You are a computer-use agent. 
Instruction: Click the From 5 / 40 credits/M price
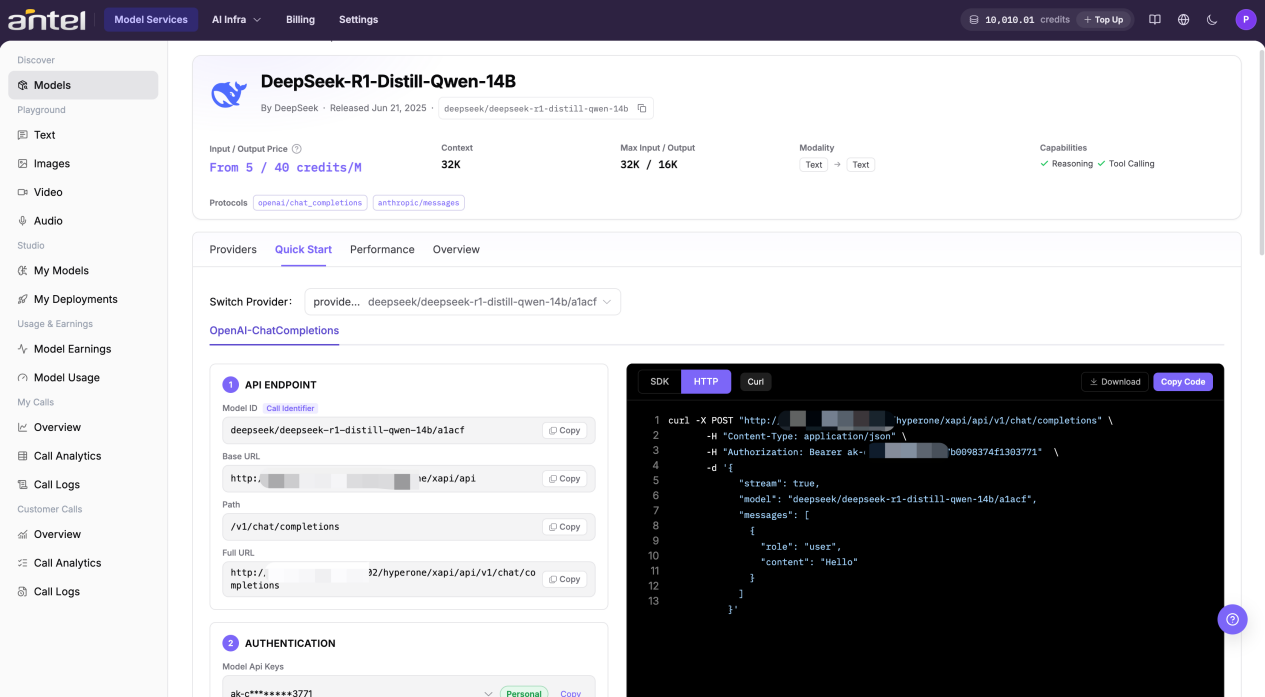[x=285, y=167]
